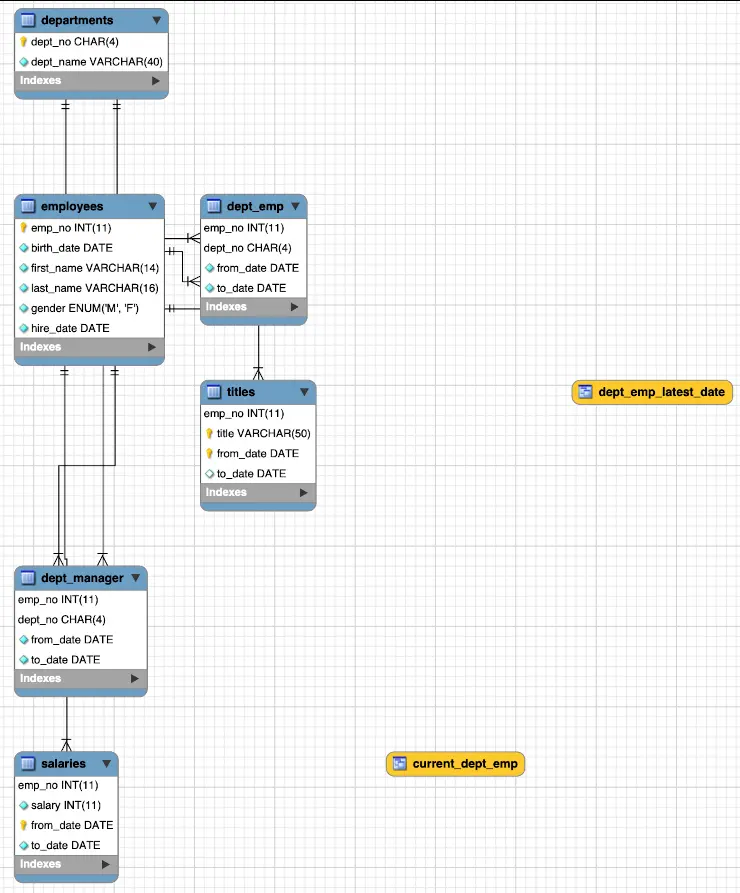
Task: Expand Indexes section in departments table
Action: tap(155, 81)
